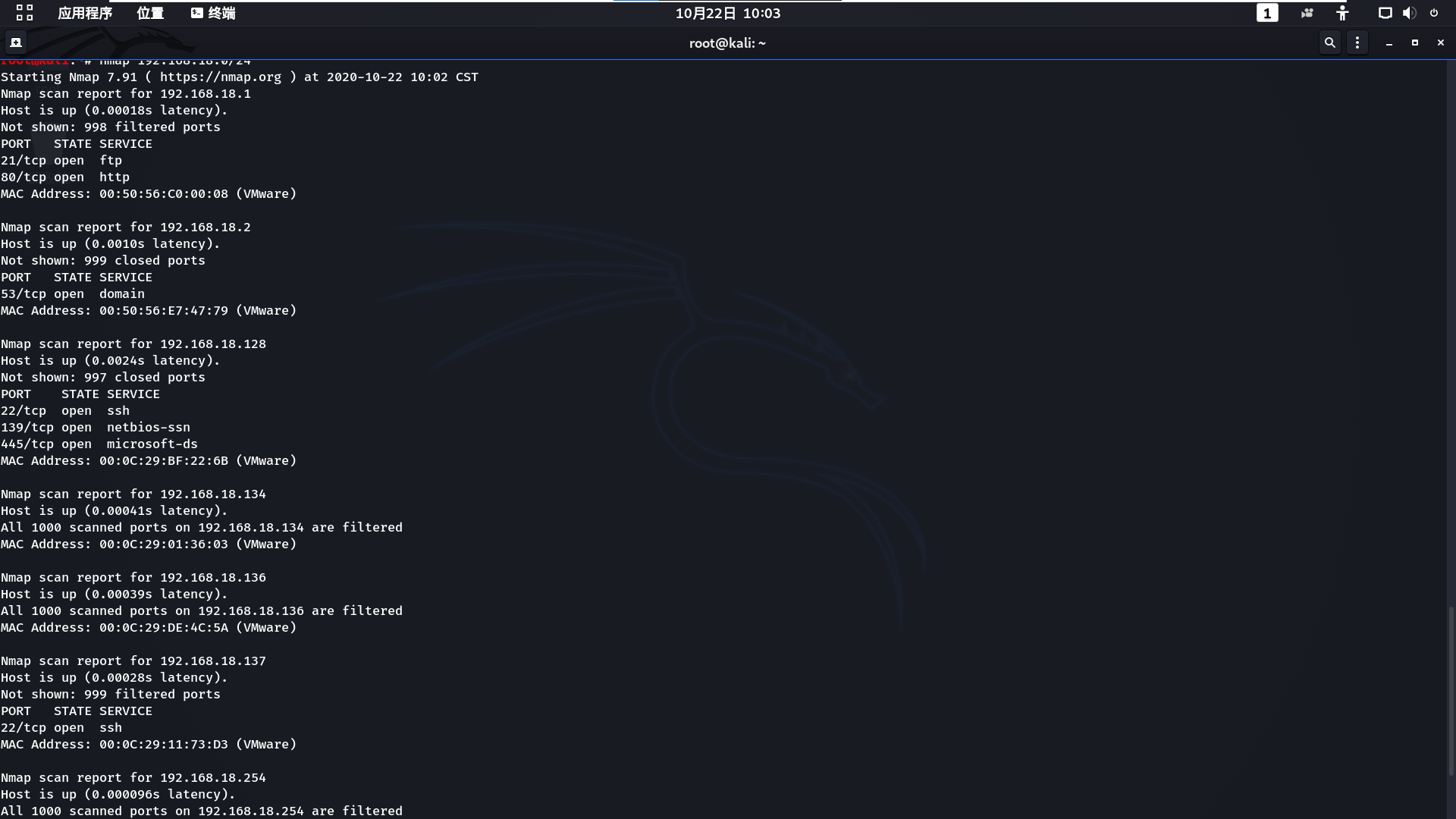Open the 位置 places menu
Viewport: 1456px width, 819px height.
pos(150,13)
